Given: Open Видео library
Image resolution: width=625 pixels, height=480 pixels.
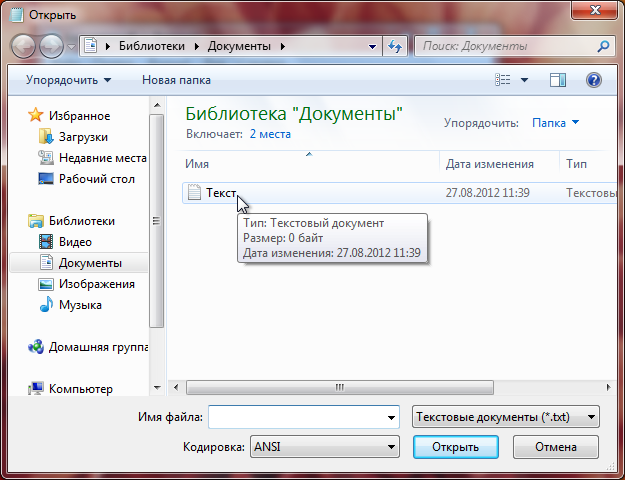Looking at the screenshot, I should [75, 242].
